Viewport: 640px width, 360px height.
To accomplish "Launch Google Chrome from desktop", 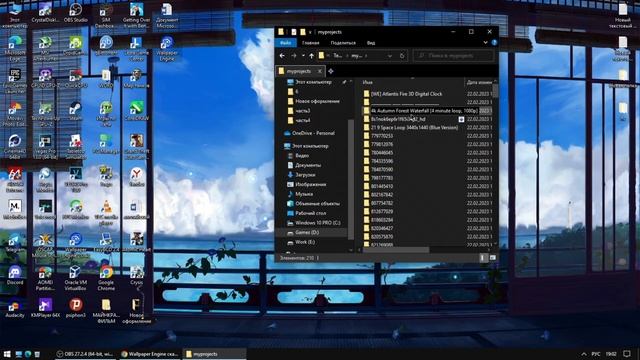I will 106,278.
